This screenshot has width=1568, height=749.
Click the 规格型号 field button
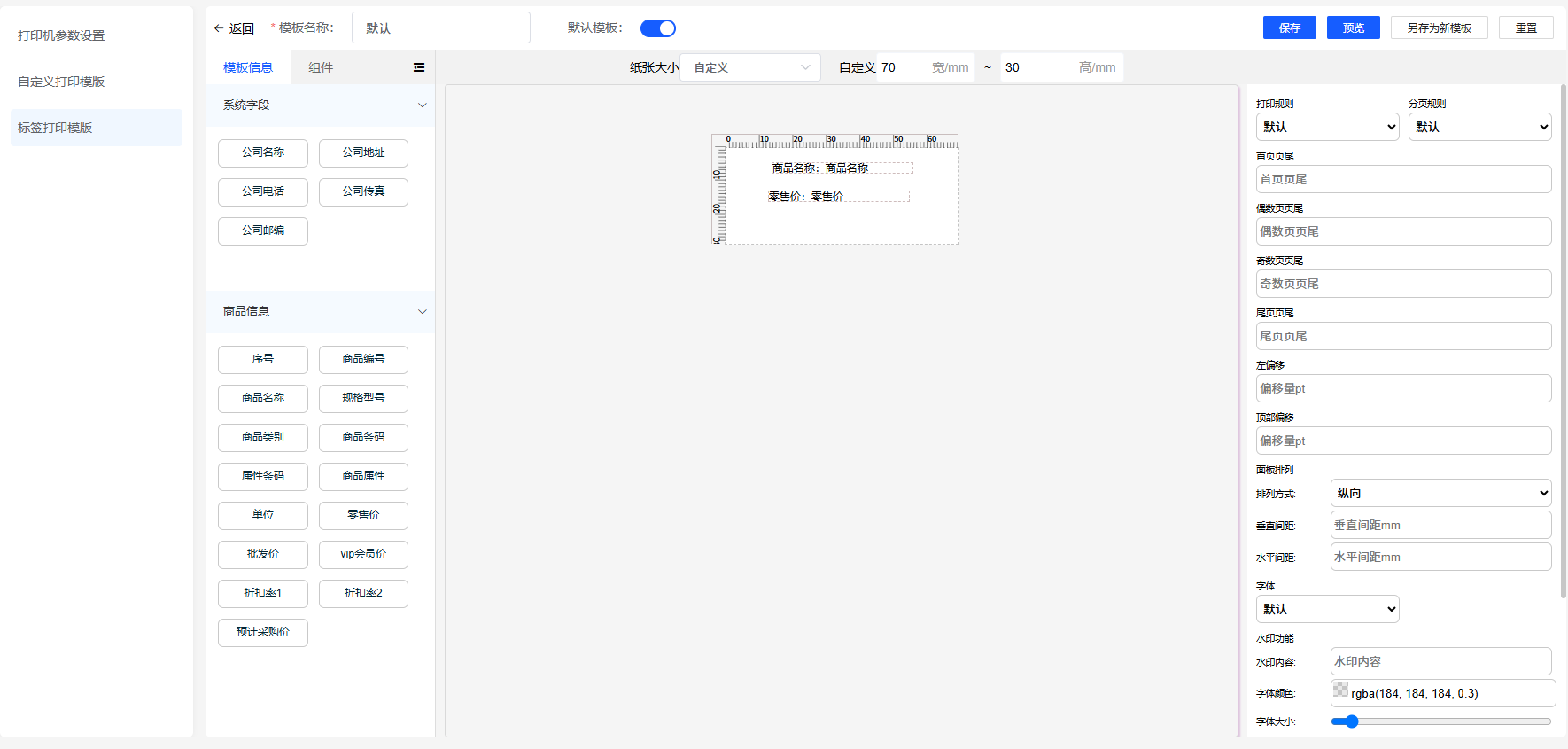363,398
